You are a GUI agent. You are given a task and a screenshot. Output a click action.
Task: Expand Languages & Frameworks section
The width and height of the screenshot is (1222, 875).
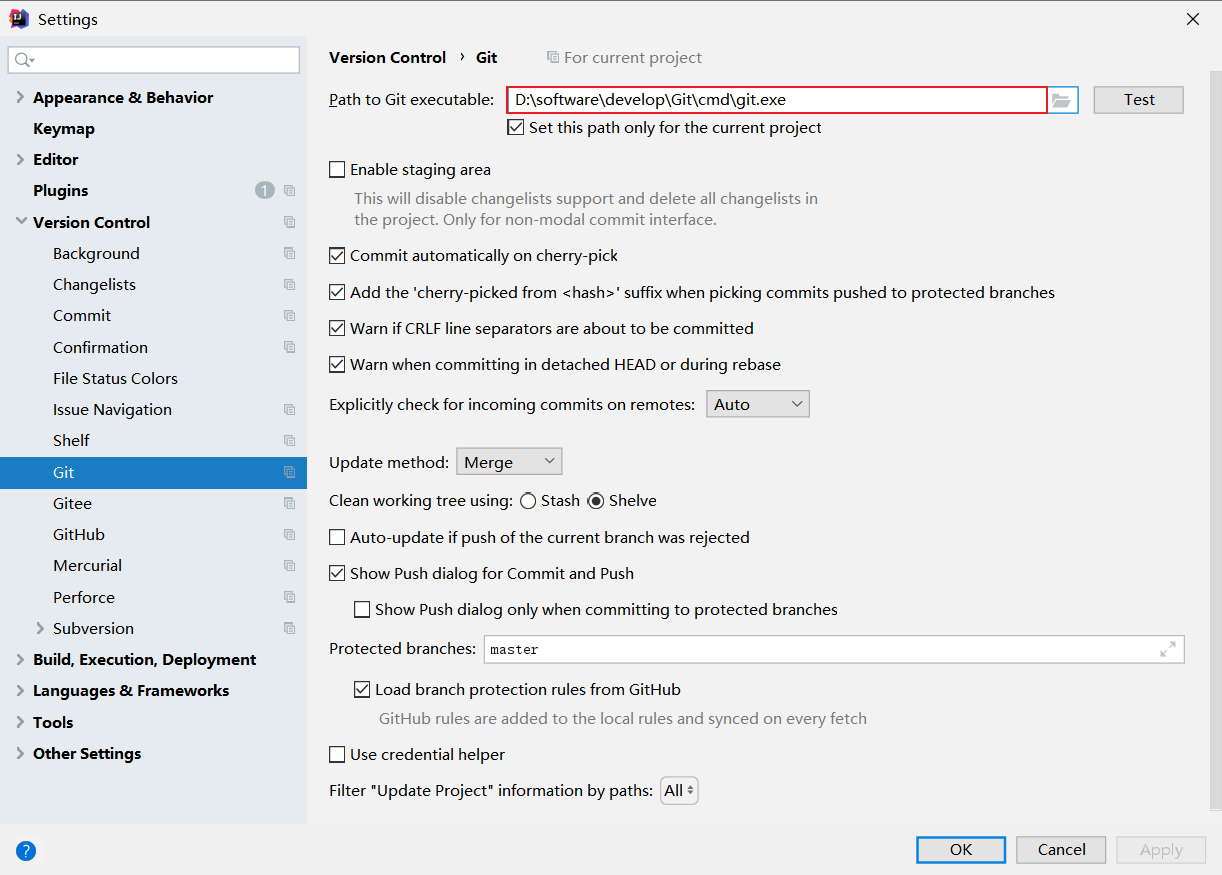tap(21, 691)
